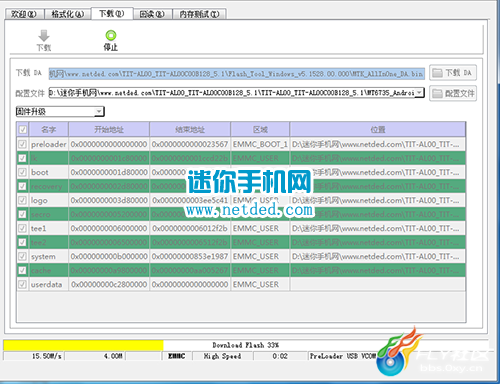Viewport: 500px width, 384px height.
Task: Switch to the Welcome tab
Action: coord(24,14)
